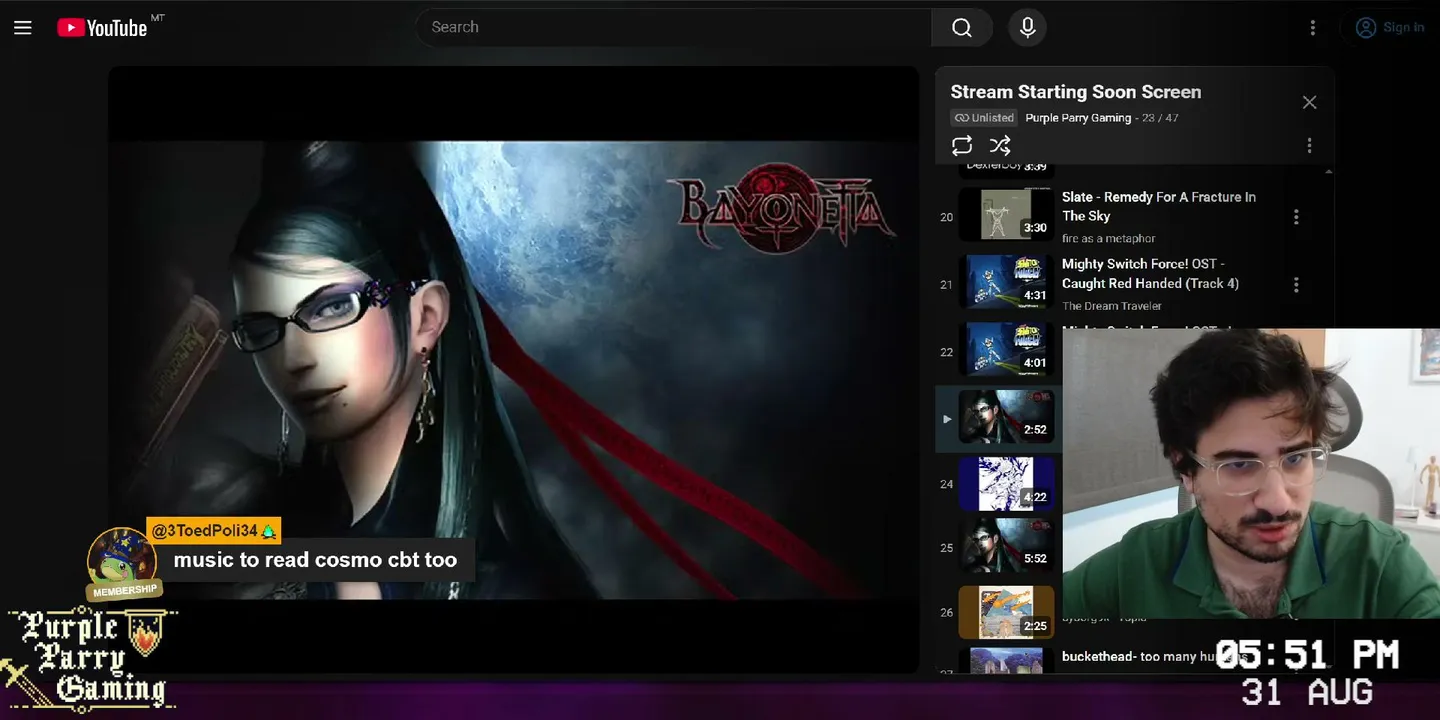The height and width of the screenshot is (720, 1440).
Task: Open Purple Parry Gaming channel link in playlist header
Action: pyautogui.click(x=1078, y=118)
